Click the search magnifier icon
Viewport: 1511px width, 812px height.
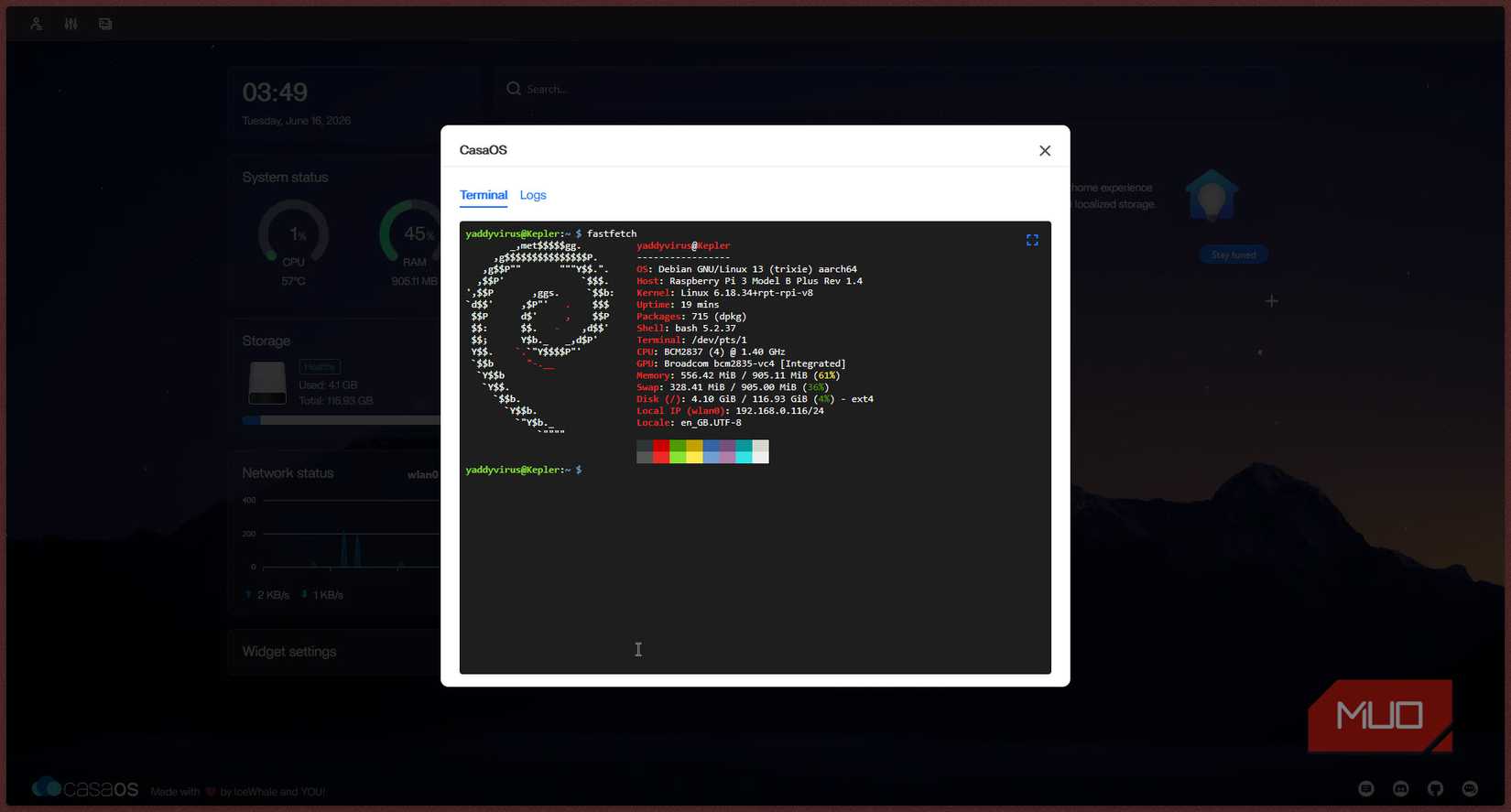point(514,89)
